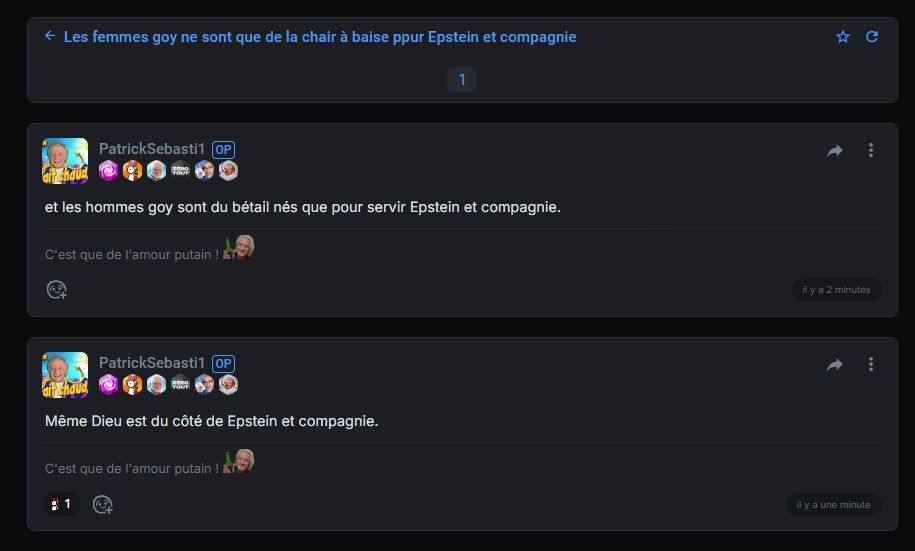The height and width of the screenshot is (551, 915).
Task: Click the signature image in the first post
Action: (239, 248)
